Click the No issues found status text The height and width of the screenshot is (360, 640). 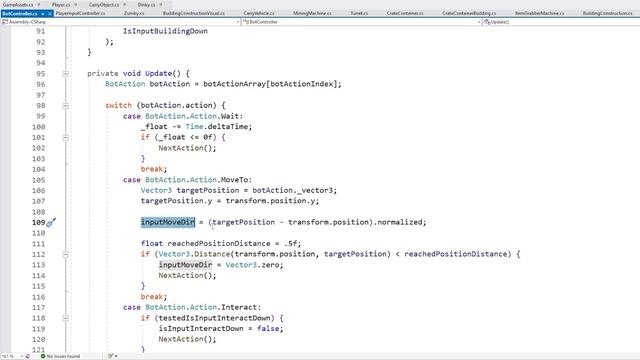63,356
